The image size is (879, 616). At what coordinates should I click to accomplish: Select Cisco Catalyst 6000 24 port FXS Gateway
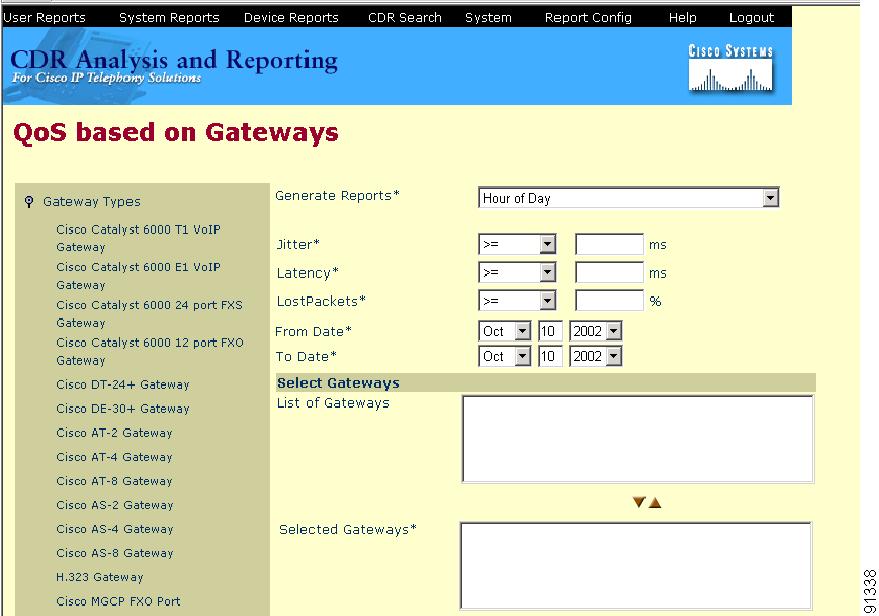click(150, 314)
